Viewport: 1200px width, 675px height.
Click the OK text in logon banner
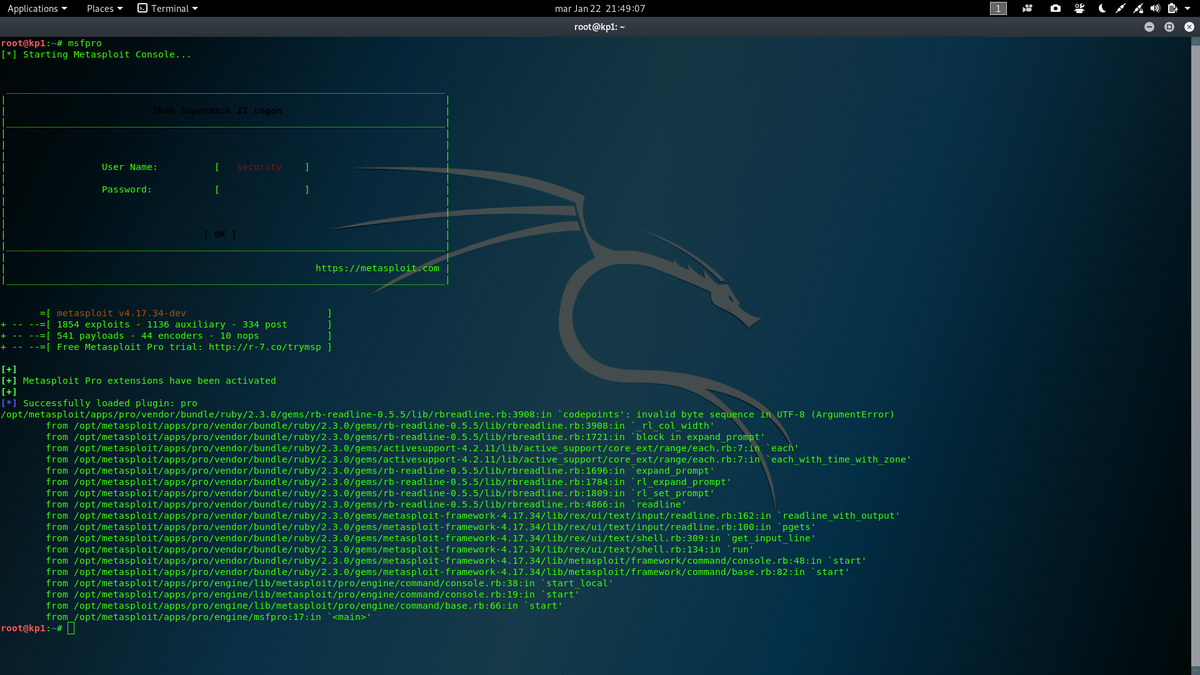click(220, 234)
